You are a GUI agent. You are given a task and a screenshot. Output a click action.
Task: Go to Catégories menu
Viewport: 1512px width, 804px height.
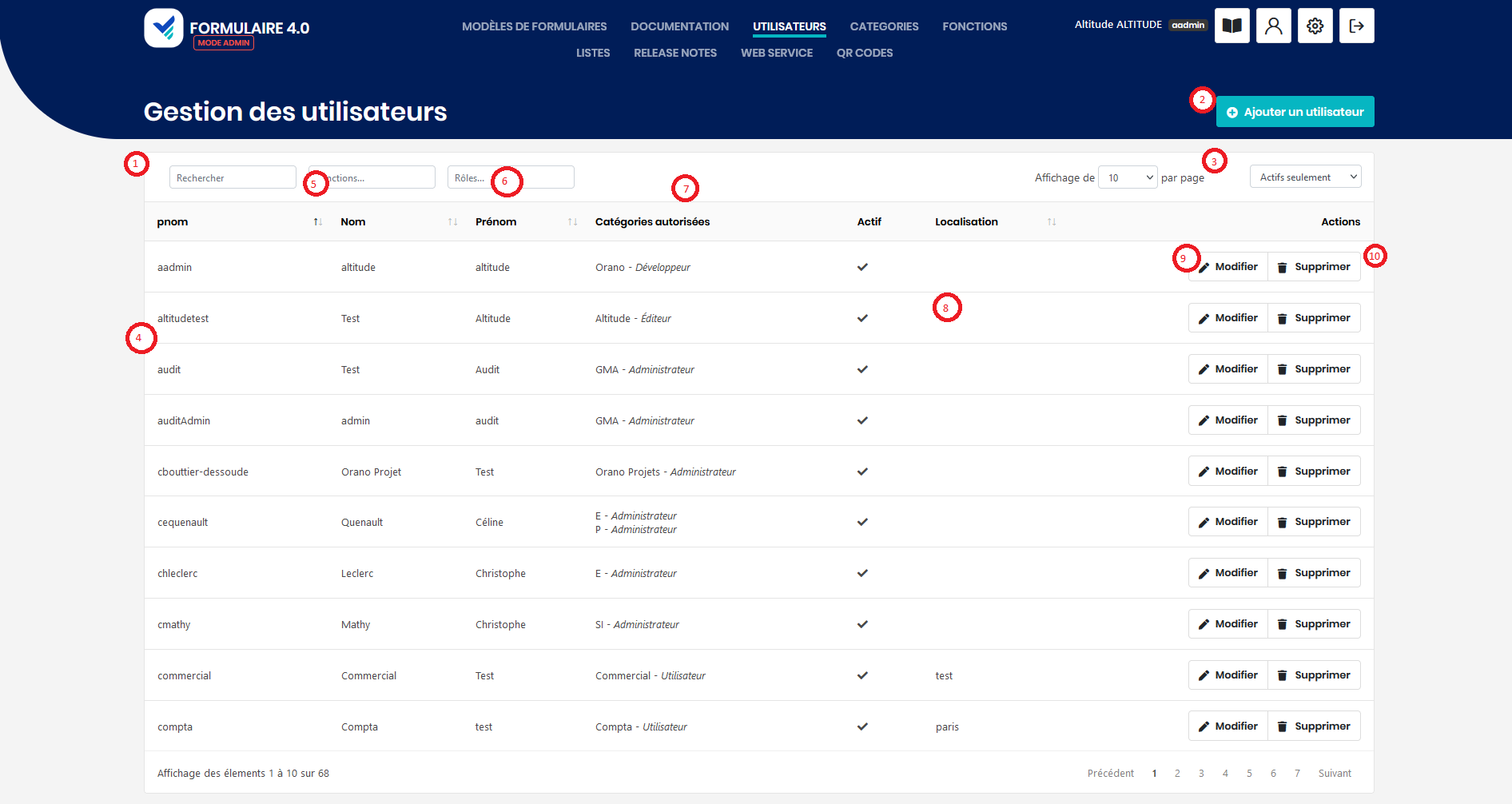884,26
